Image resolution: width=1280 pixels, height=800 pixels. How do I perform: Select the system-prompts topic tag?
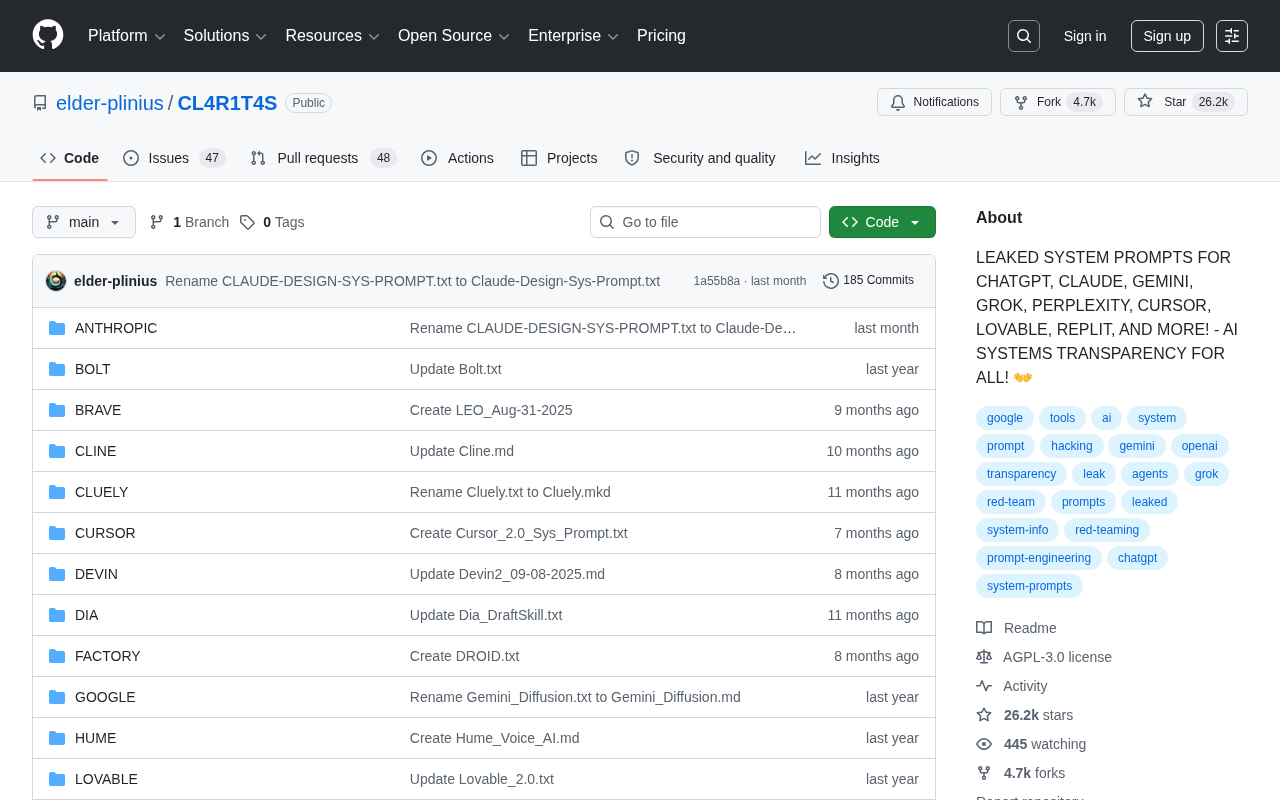(1029, 586)
